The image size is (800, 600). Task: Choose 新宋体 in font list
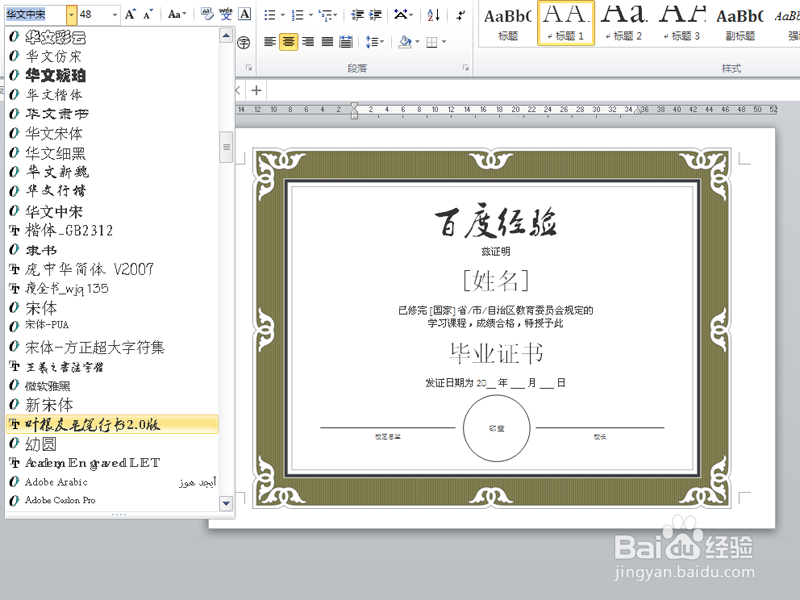pos(112,405)
